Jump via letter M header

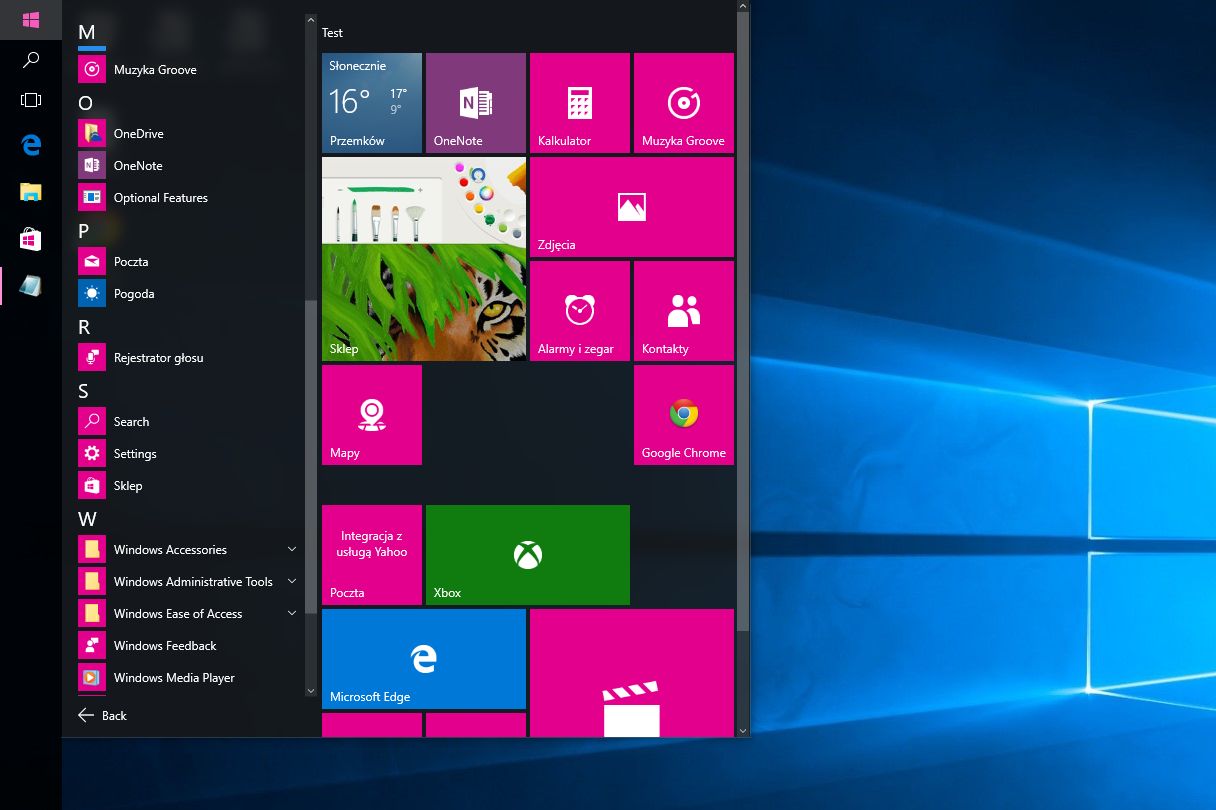[x=87, y=33]
